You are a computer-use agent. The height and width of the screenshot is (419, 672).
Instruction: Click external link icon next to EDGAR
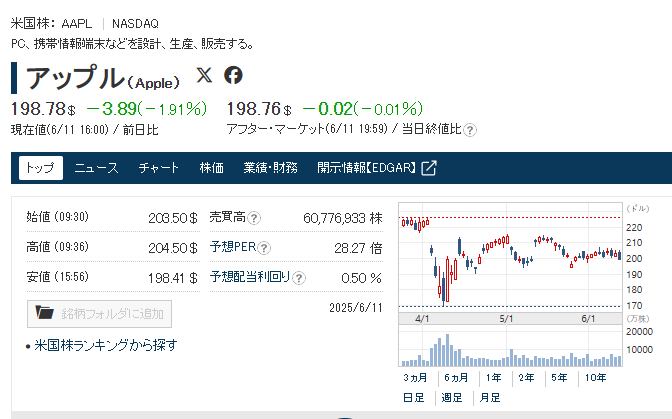click(x=429, y=168)
